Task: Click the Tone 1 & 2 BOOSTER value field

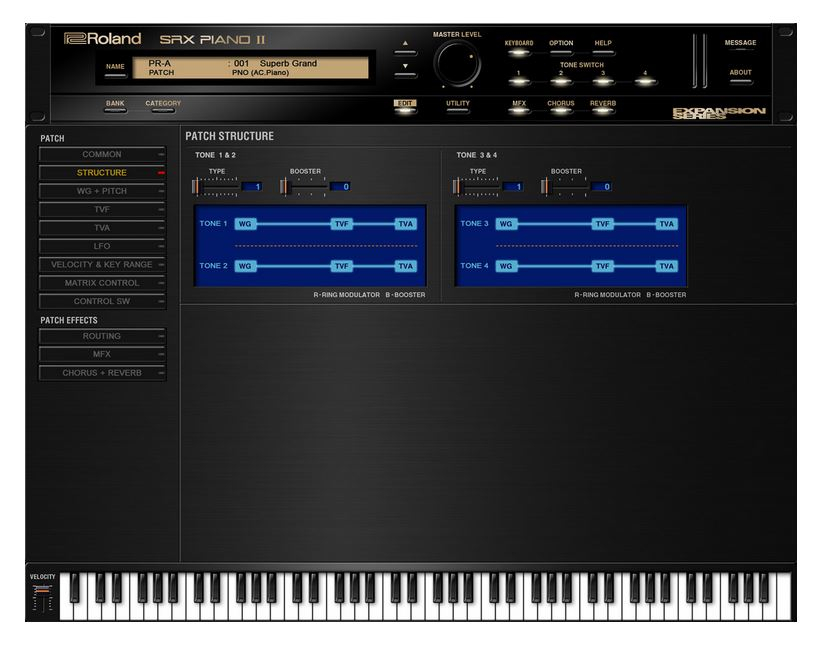Action: point(340,187)
